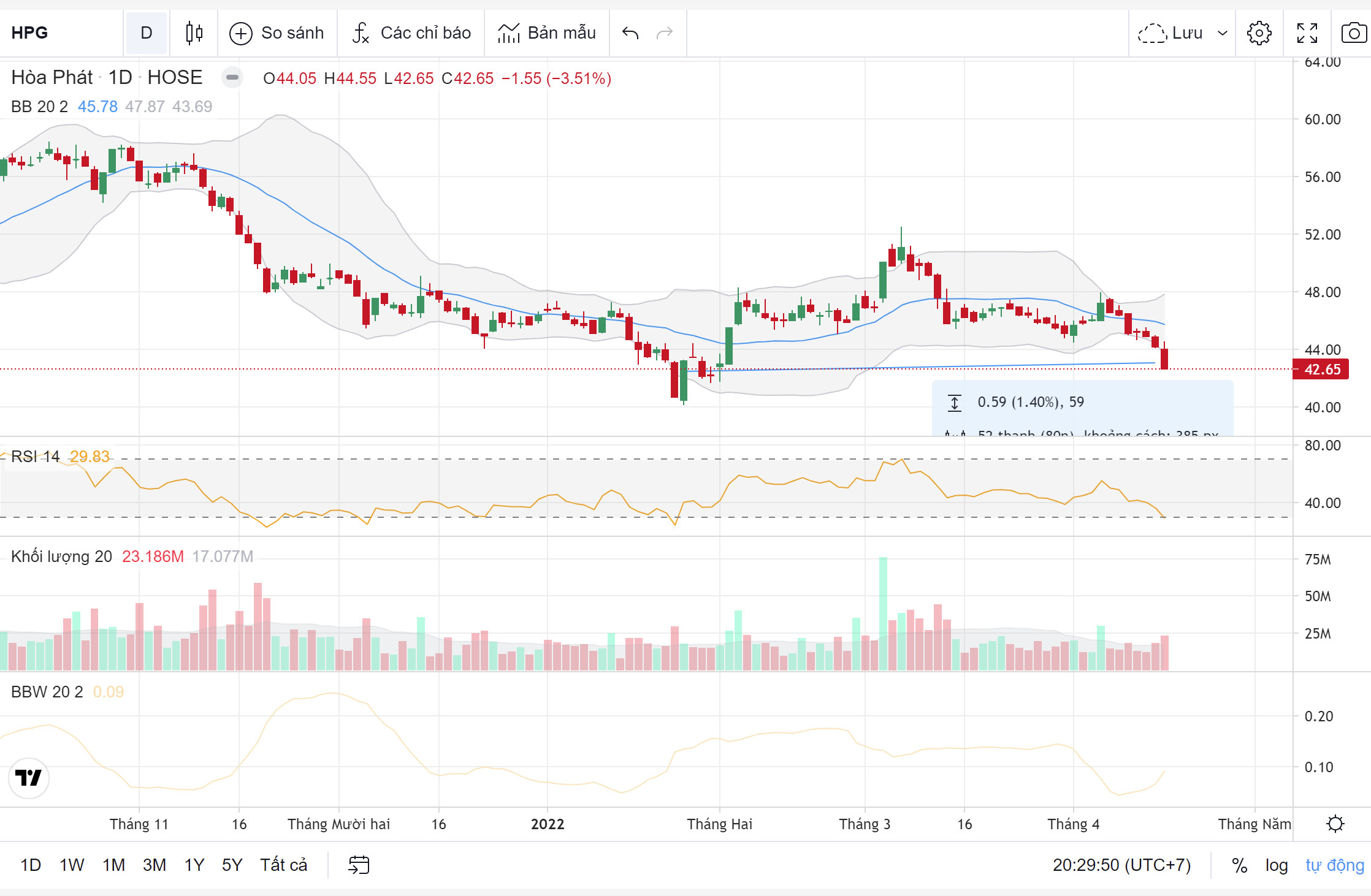
Task: Toggle log scale mode
Action: pyautogui.click(x=1276, y=865)
